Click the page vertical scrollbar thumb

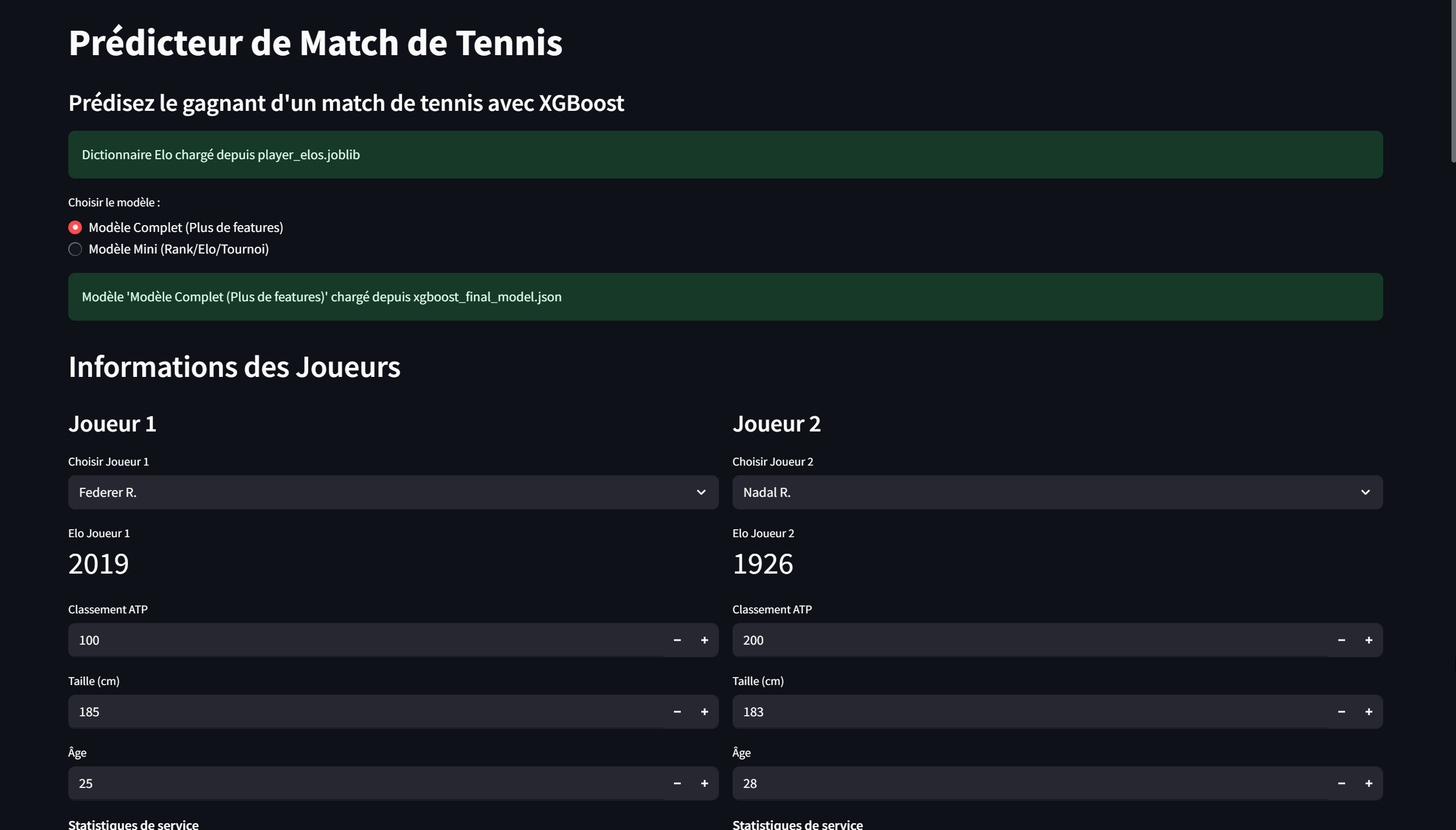[1453, 80]
